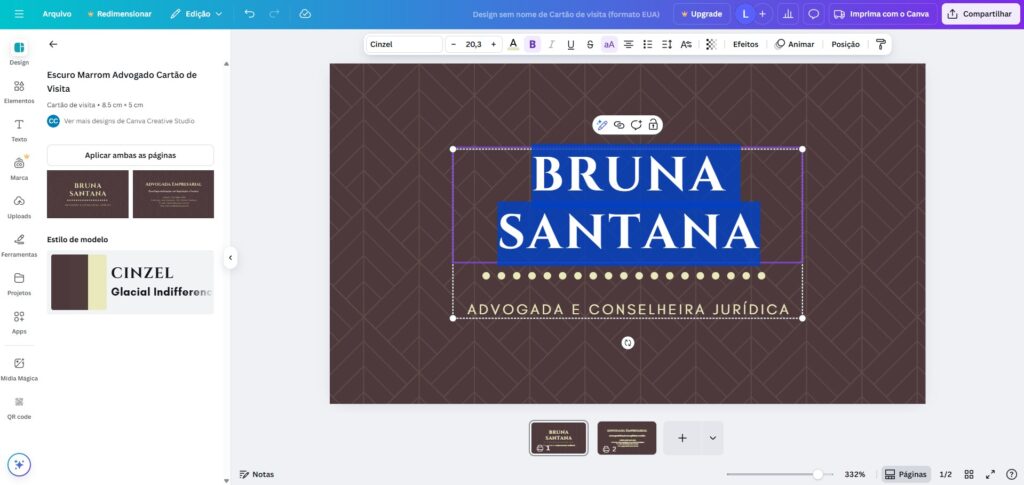Viewport: 1024px width, 485px height.
Task: Open the Arquivo menu
Action: (x=57, y=14)
